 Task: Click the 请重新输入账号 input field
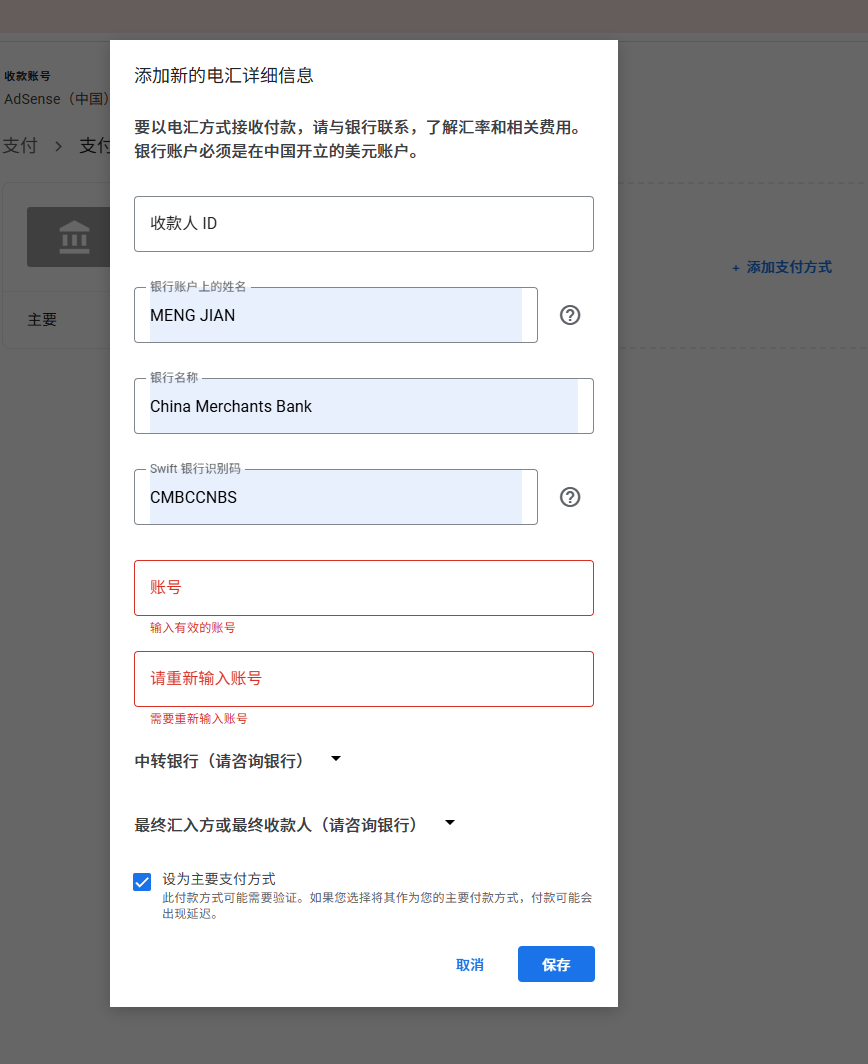coord(364,679)
